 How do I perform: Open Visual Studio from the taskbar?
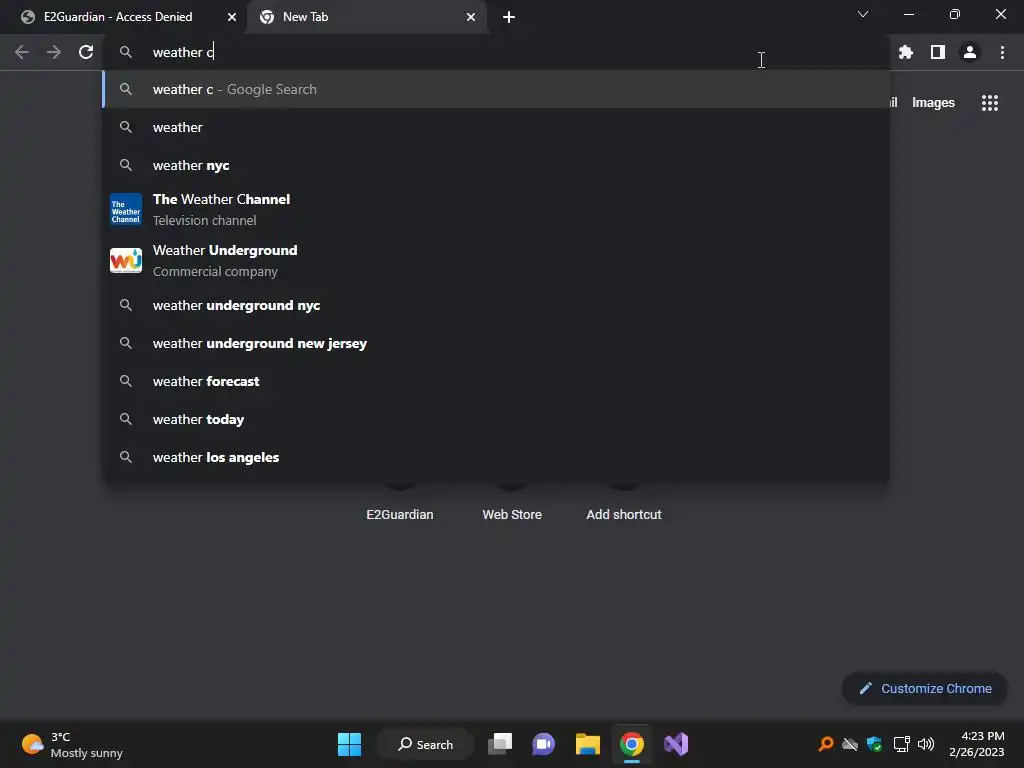tap(676, 744)
